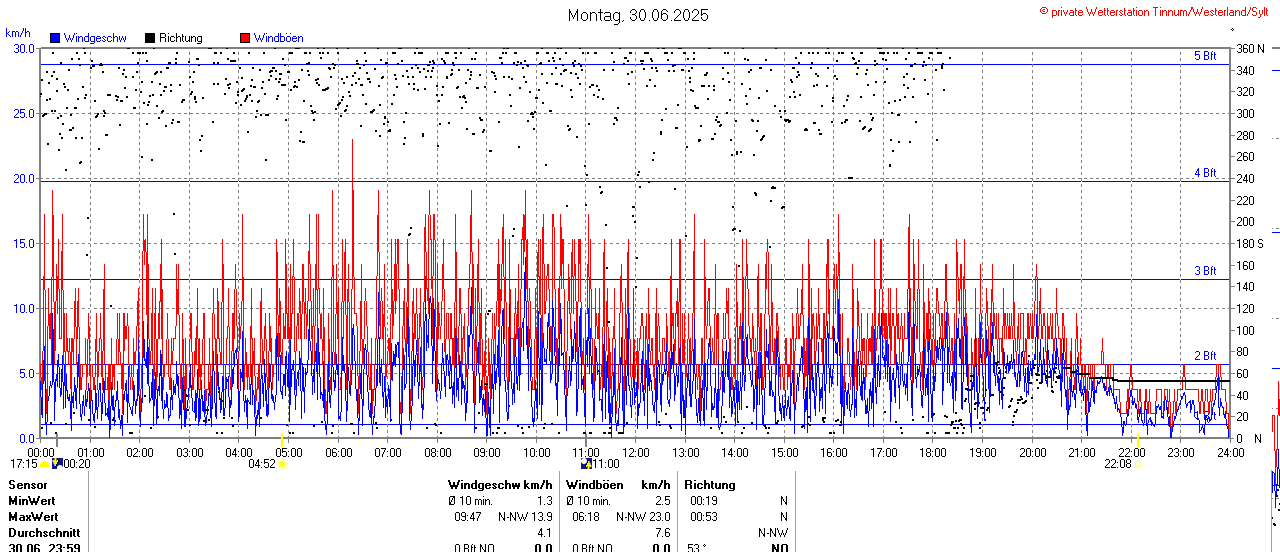Screen dimensions: 1280x552
Task: Click the 22:08 sunset time label
Action: 1118,464
